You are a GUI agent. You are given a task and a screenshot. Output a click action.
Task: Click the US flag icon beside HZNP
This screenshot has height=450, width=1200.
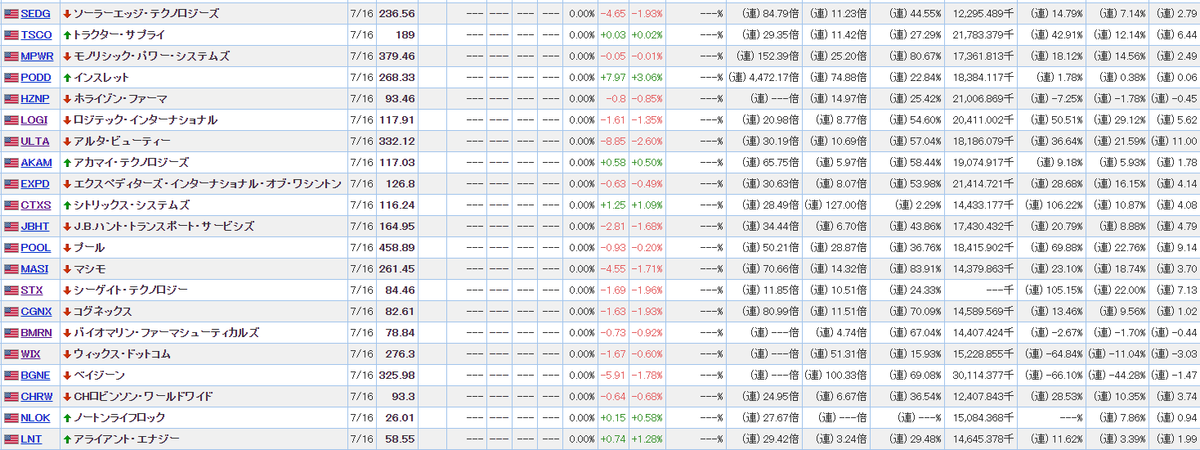(x=11, y=98)
